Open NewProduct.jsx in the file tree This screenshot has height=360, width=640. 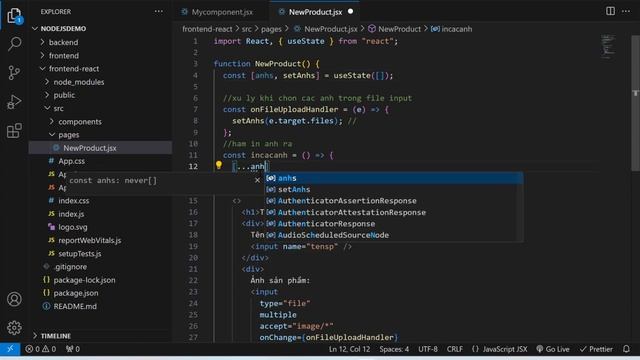pyautogui.click(x=100, y=148)
